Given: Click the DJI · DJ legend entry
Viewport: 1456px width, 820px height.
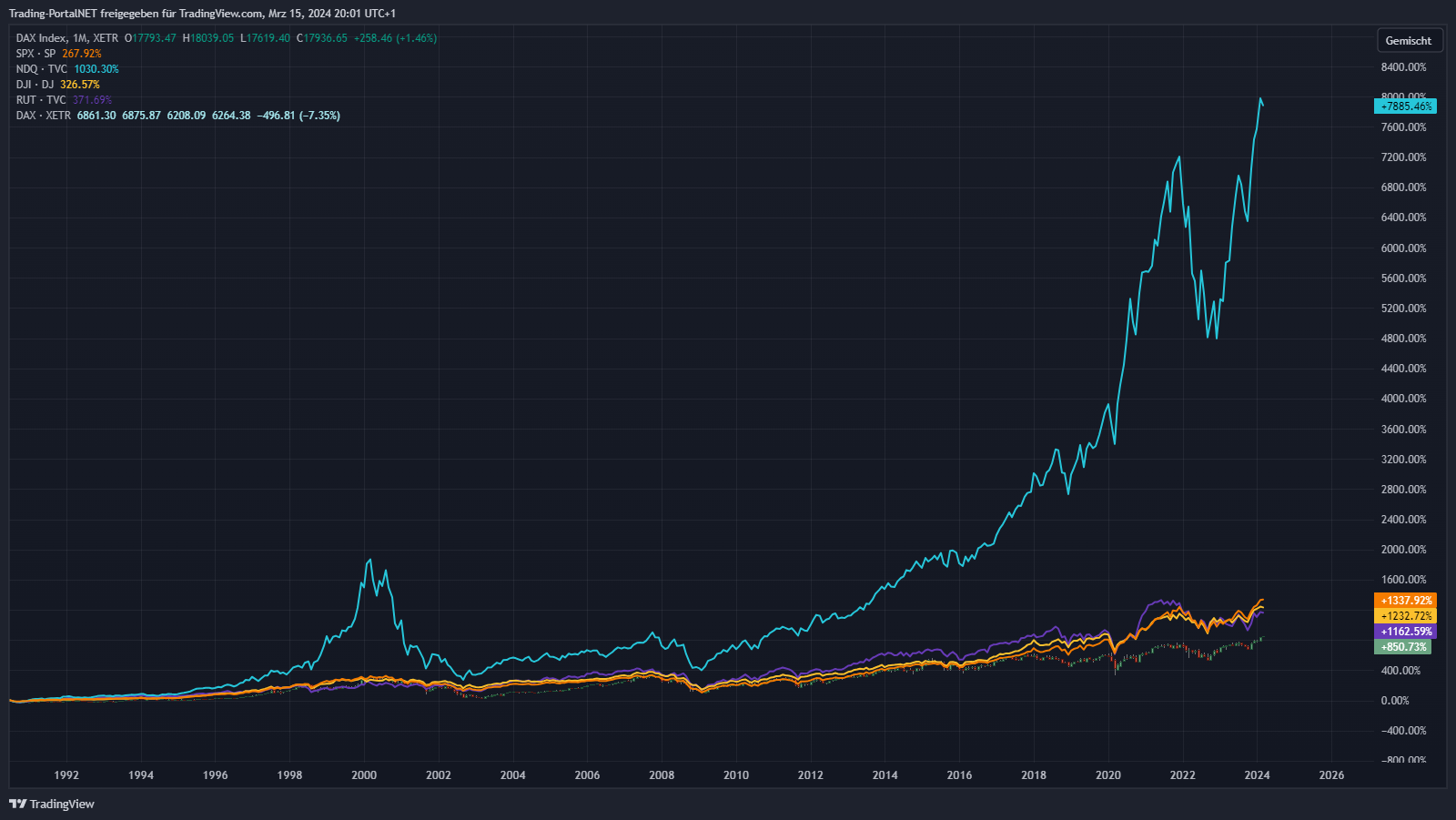Looking at the screenshot, I should coord(35,85).
